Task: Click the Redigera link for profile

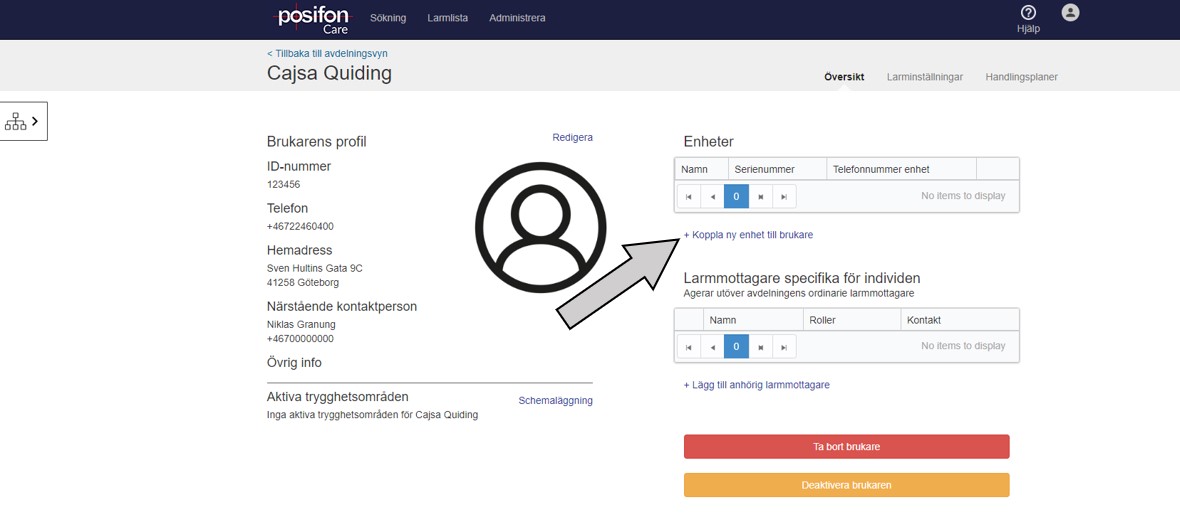Action: (x=572, y=138)
